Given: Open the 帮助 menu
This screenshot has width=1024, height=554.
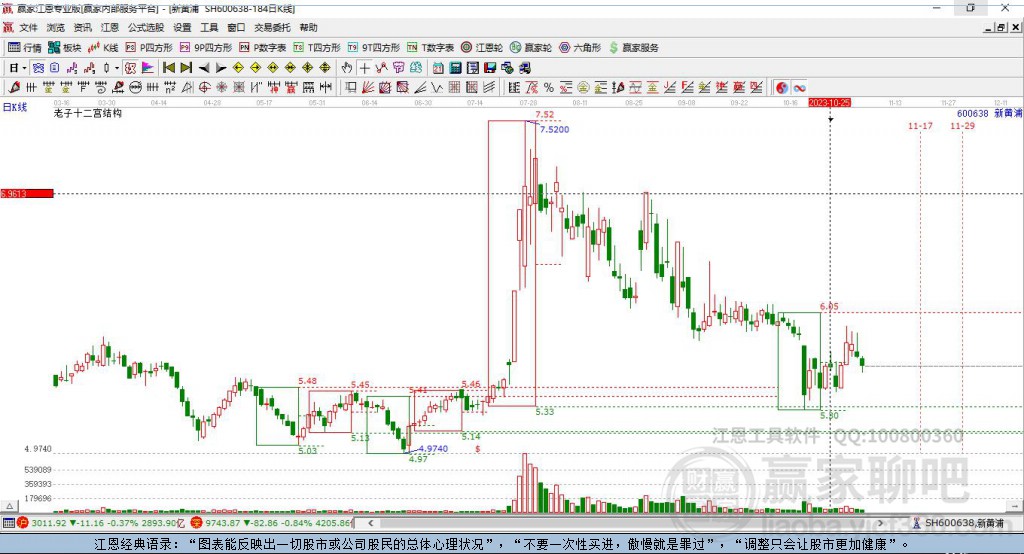Looking at the screenshot, I should click(308, 27).
